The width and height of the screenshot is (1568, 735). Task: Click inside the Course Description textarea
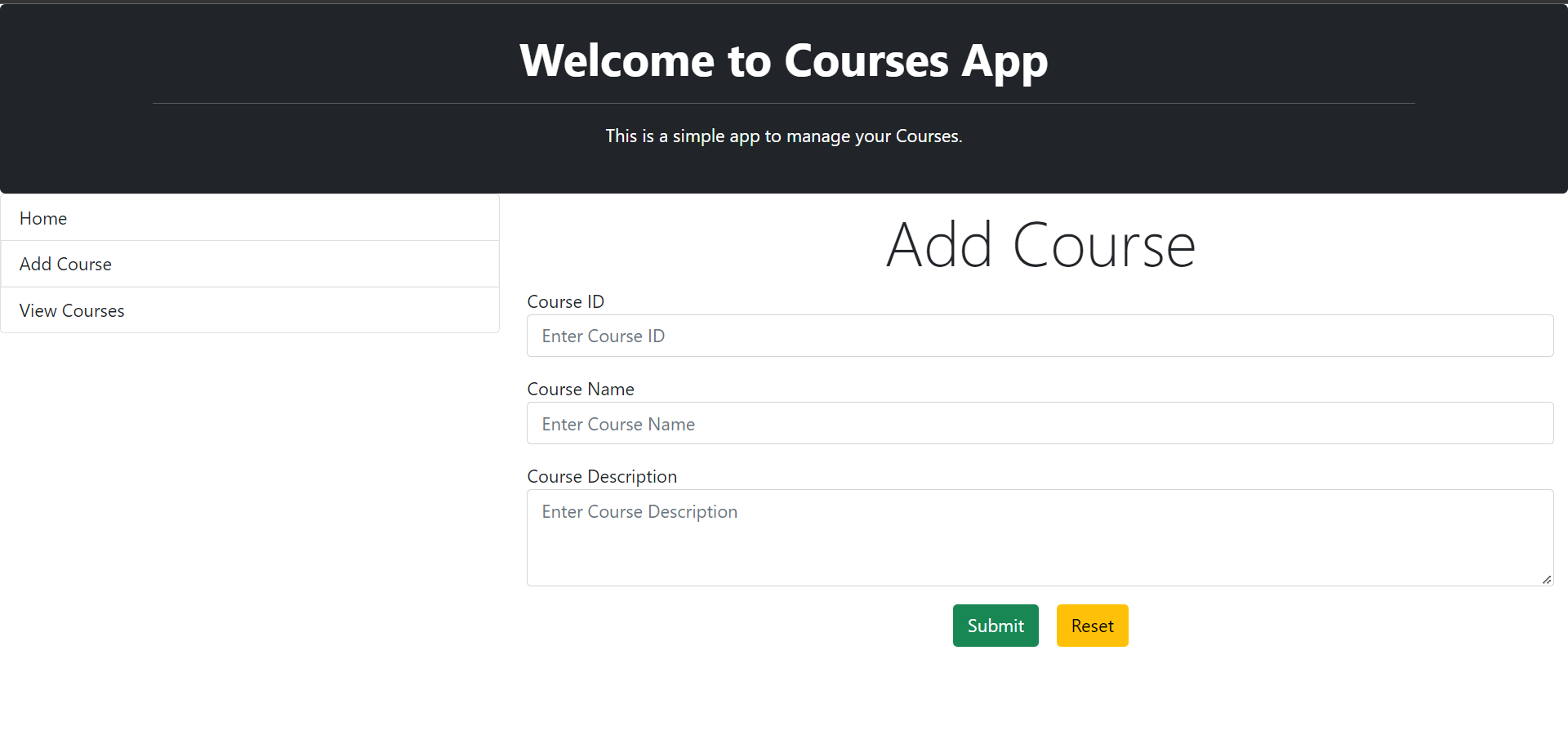point(1040,537)
